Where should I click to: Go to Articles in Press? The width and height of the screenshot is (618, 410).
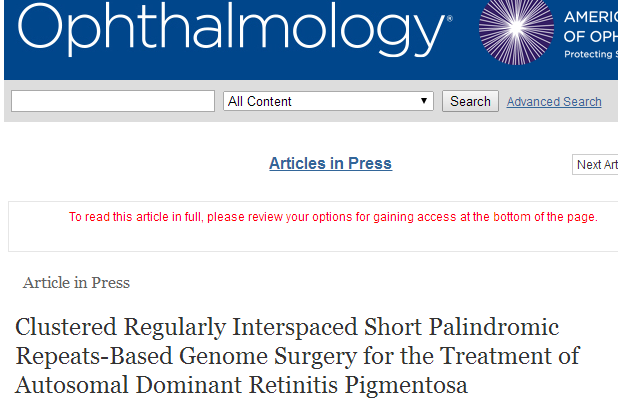point(330,163)
